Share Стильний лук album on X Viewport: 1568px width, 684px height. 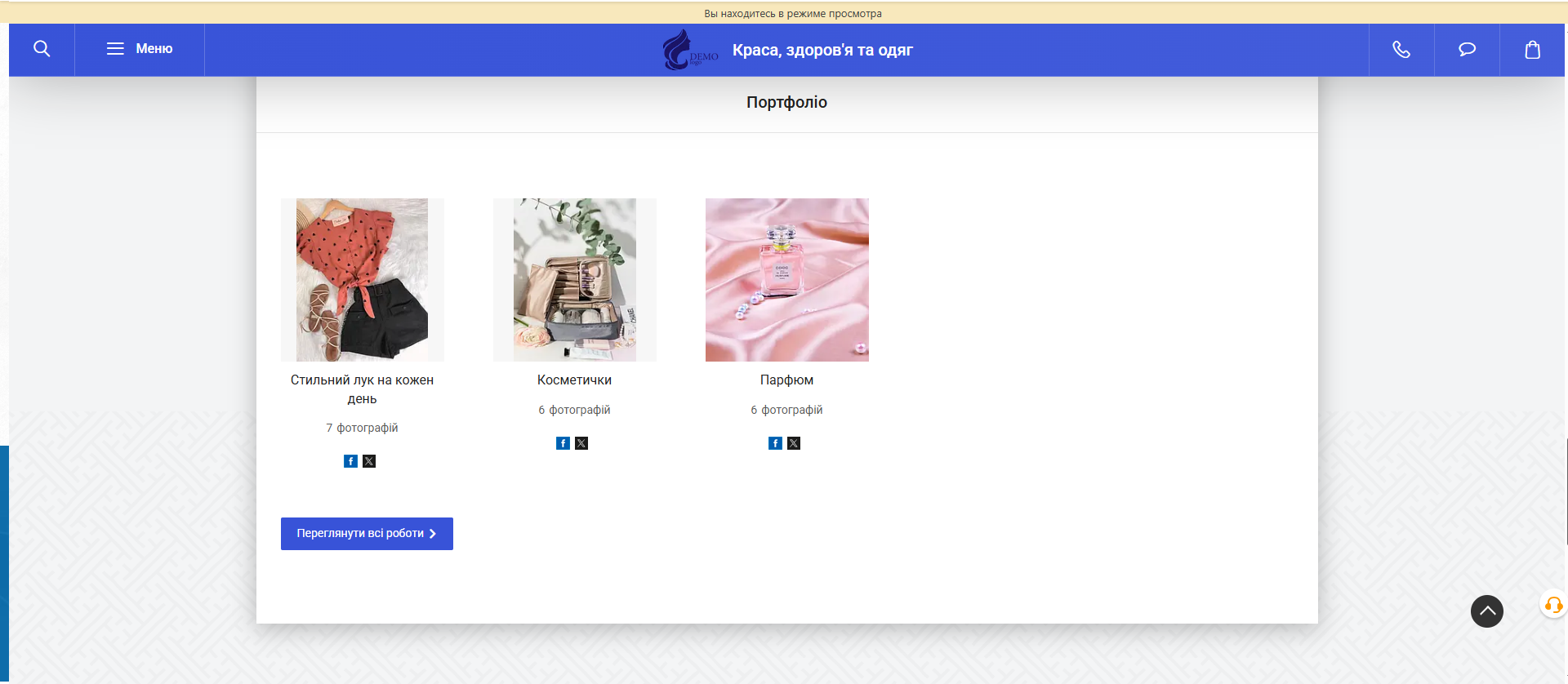click(x=369, y=461)
